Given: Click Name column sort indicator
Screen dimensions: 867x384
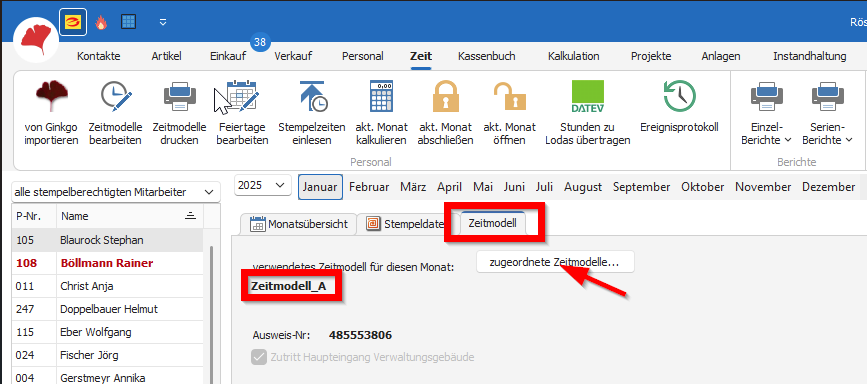Looking at the screenshot, I should [x=190, y=216].
